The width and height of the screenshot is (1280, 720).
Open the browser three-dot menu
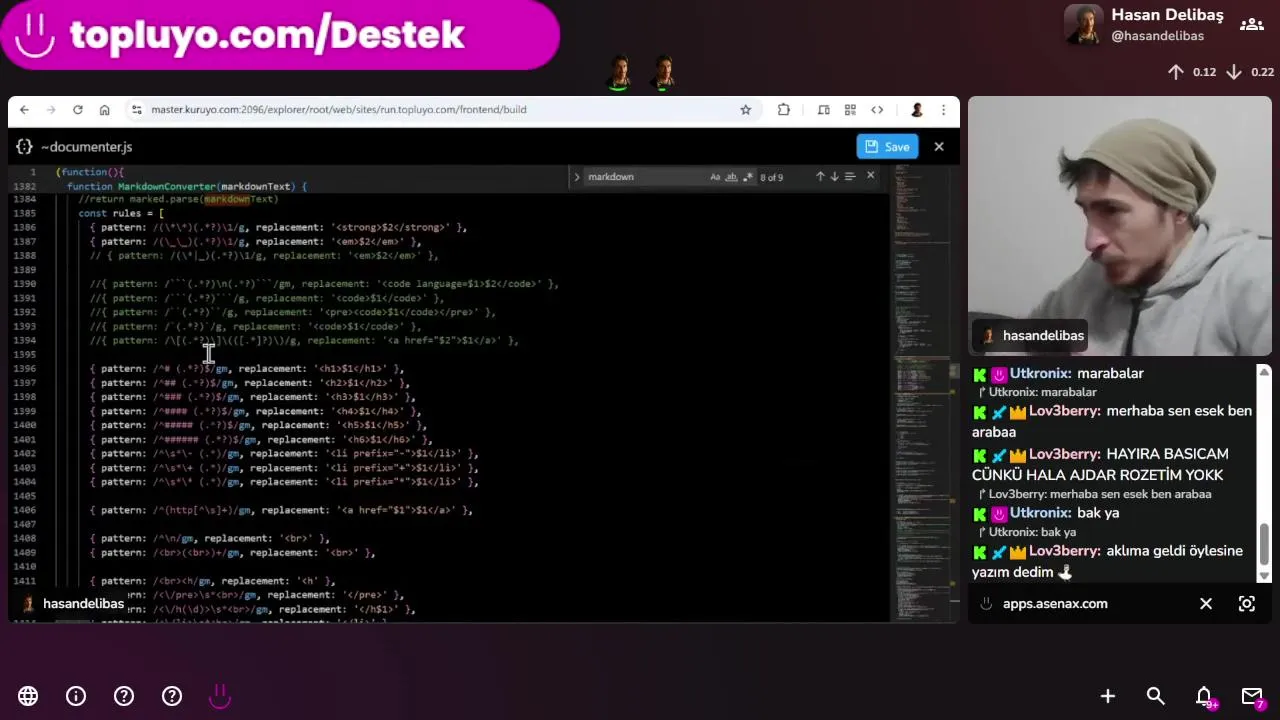943,110
